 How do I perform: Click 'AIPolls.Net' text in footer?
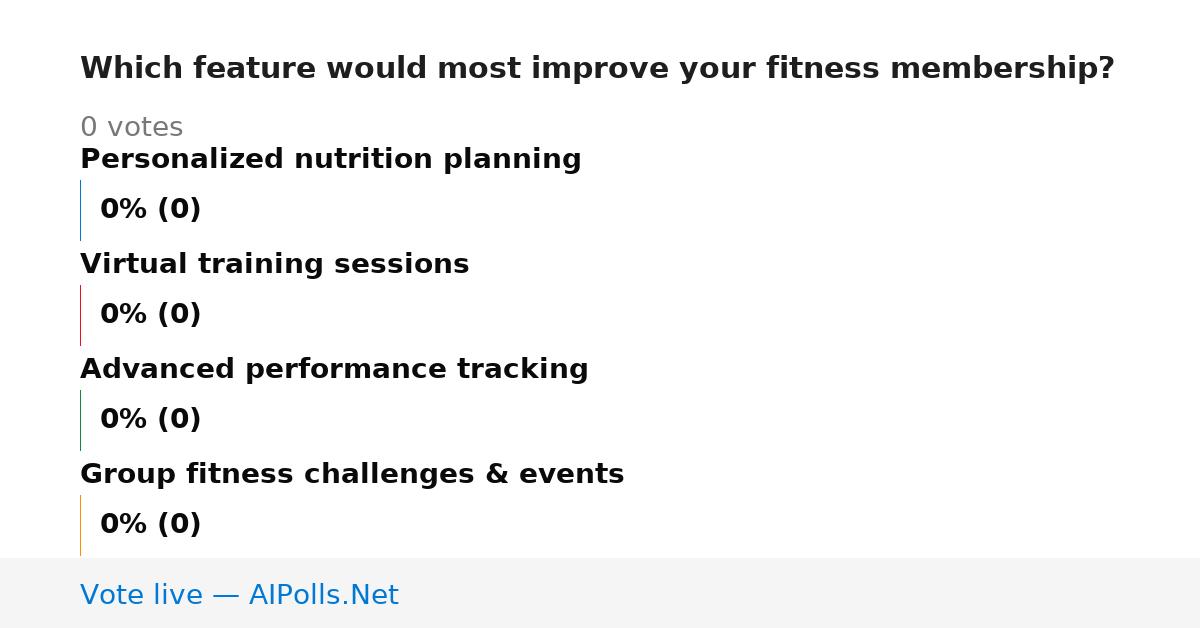click(x=324, y=595)
